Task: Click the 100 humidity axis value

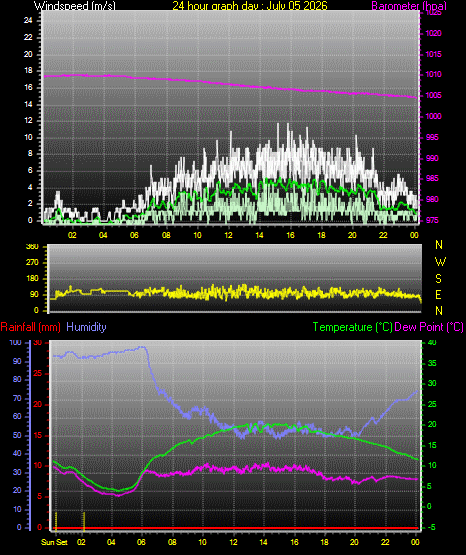Action: pyautogui.click(x=15, y=342)
